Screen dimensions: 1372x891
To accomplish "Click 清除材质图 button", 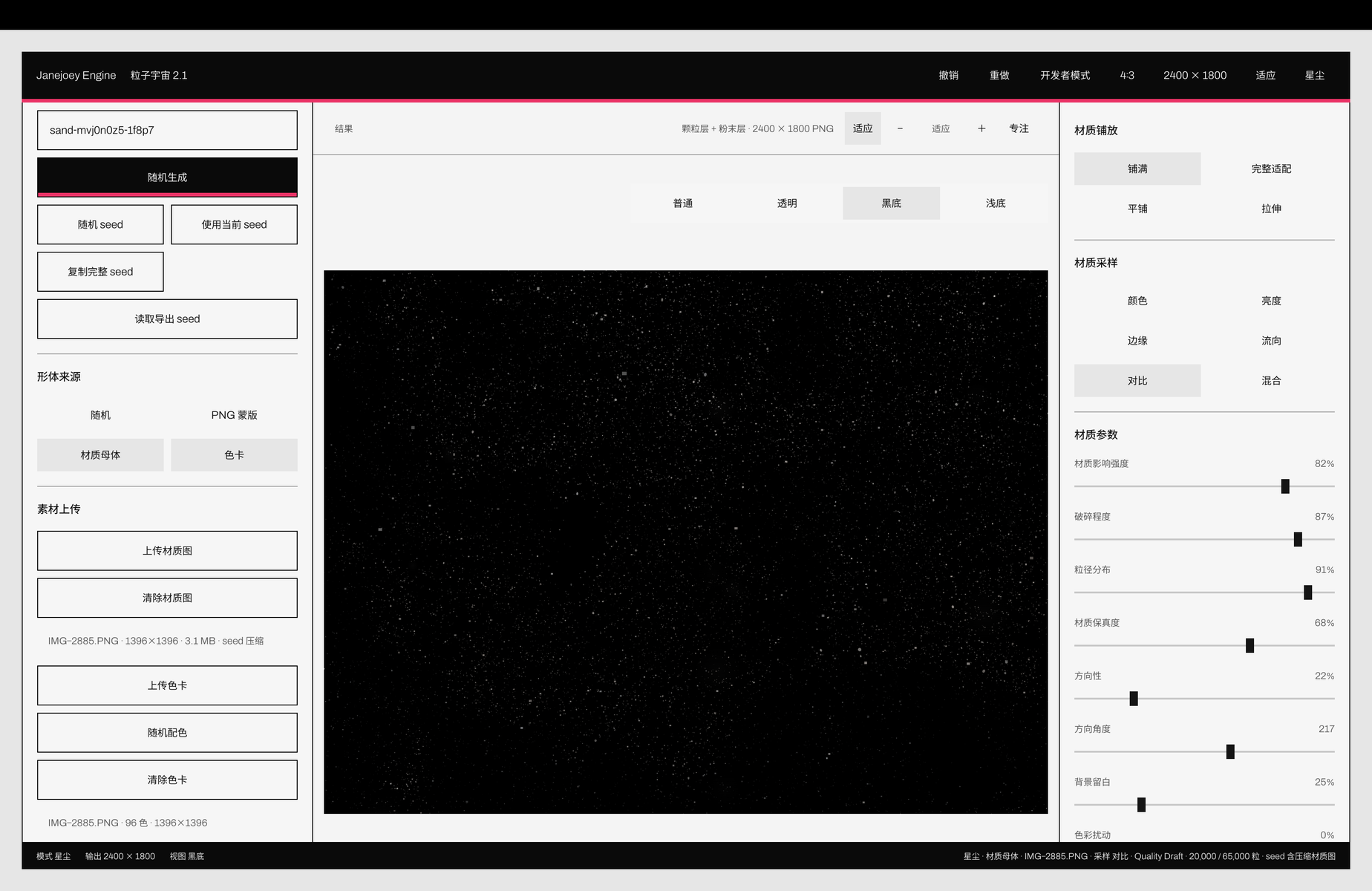I will (167, 598).
